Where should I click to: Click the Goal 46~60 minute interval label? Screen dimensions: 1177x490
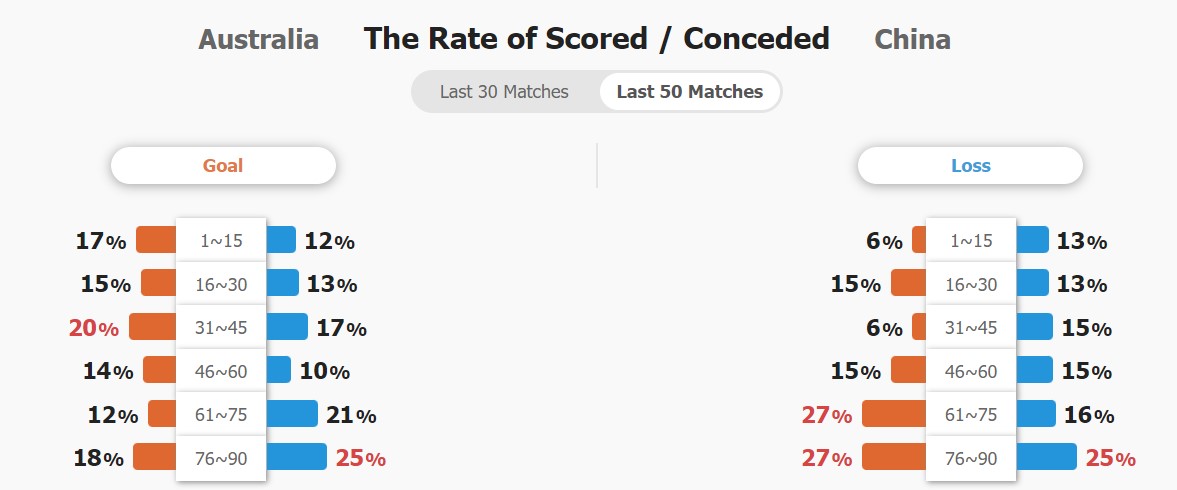221,371
